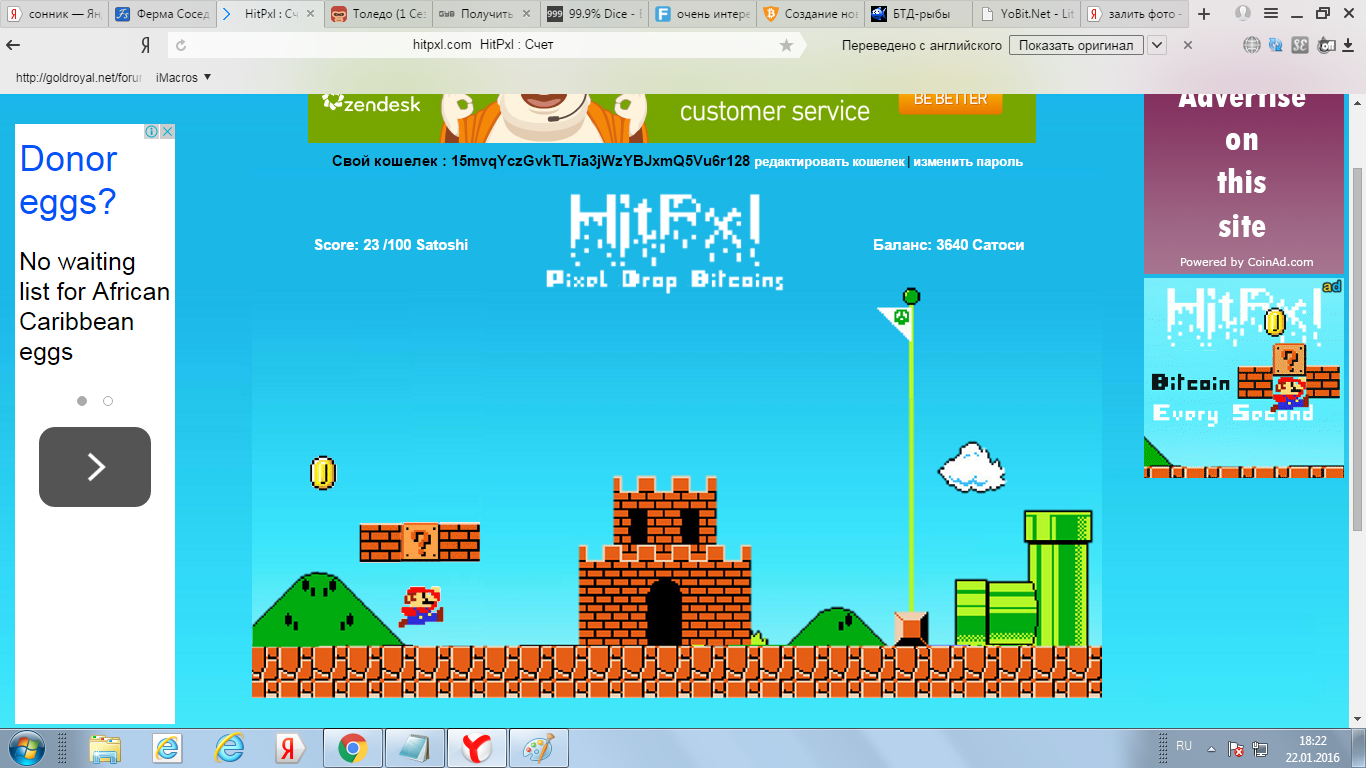Open the Zendesk customer service banner

click(x=671, y=118)
